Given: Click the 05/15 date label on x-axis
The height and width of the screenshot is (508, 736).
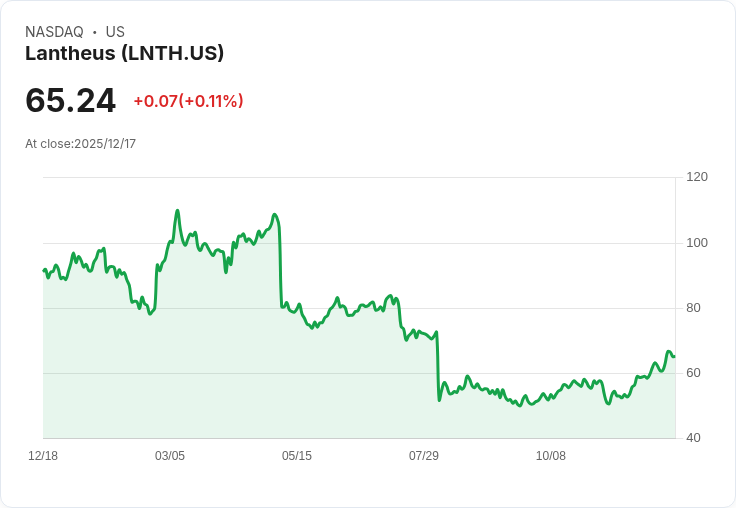Looking at the screenshot, I should pyautogui.click(x=297, y=456).
